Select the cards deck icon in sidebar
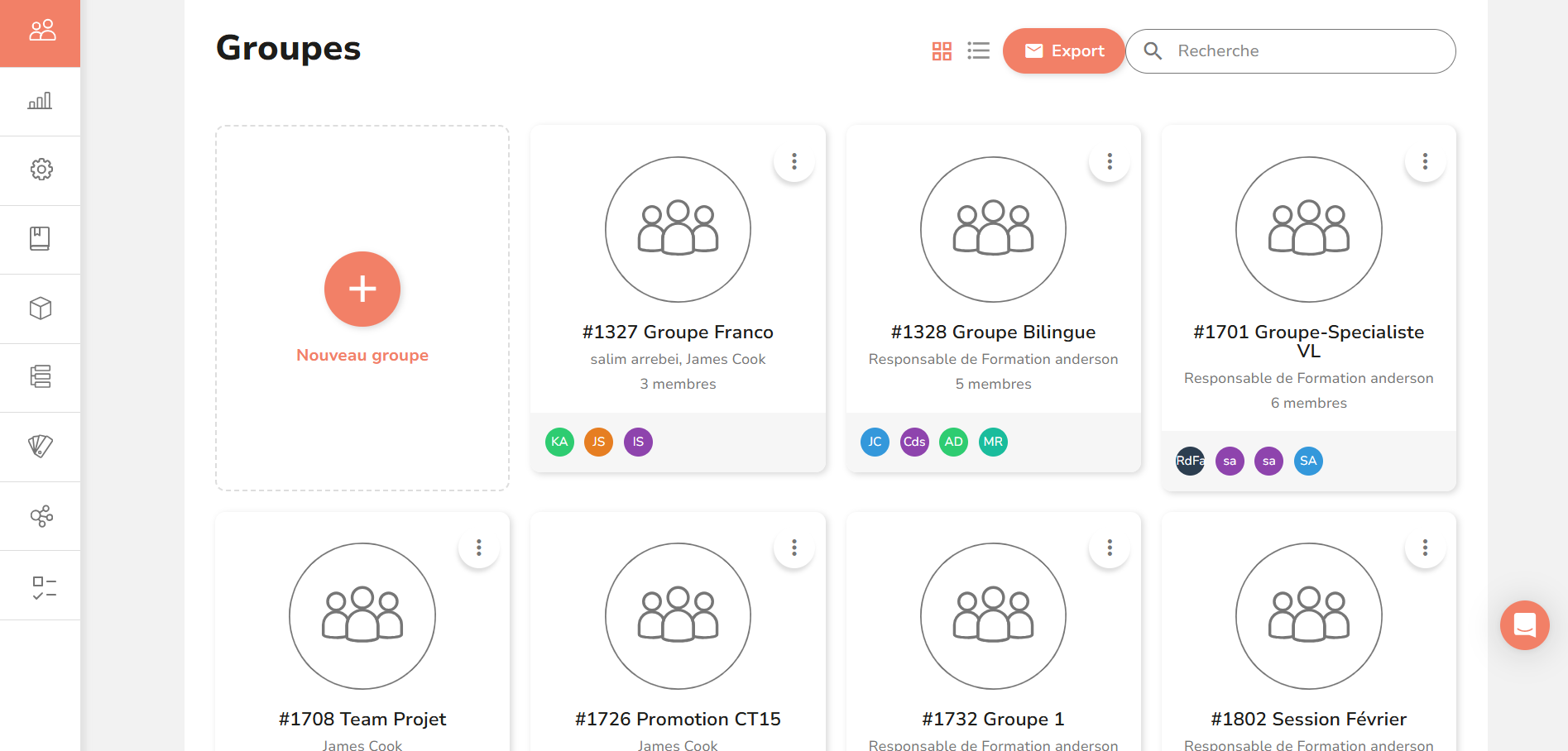The image size is (1568, 751). click(x=40, y=446)
